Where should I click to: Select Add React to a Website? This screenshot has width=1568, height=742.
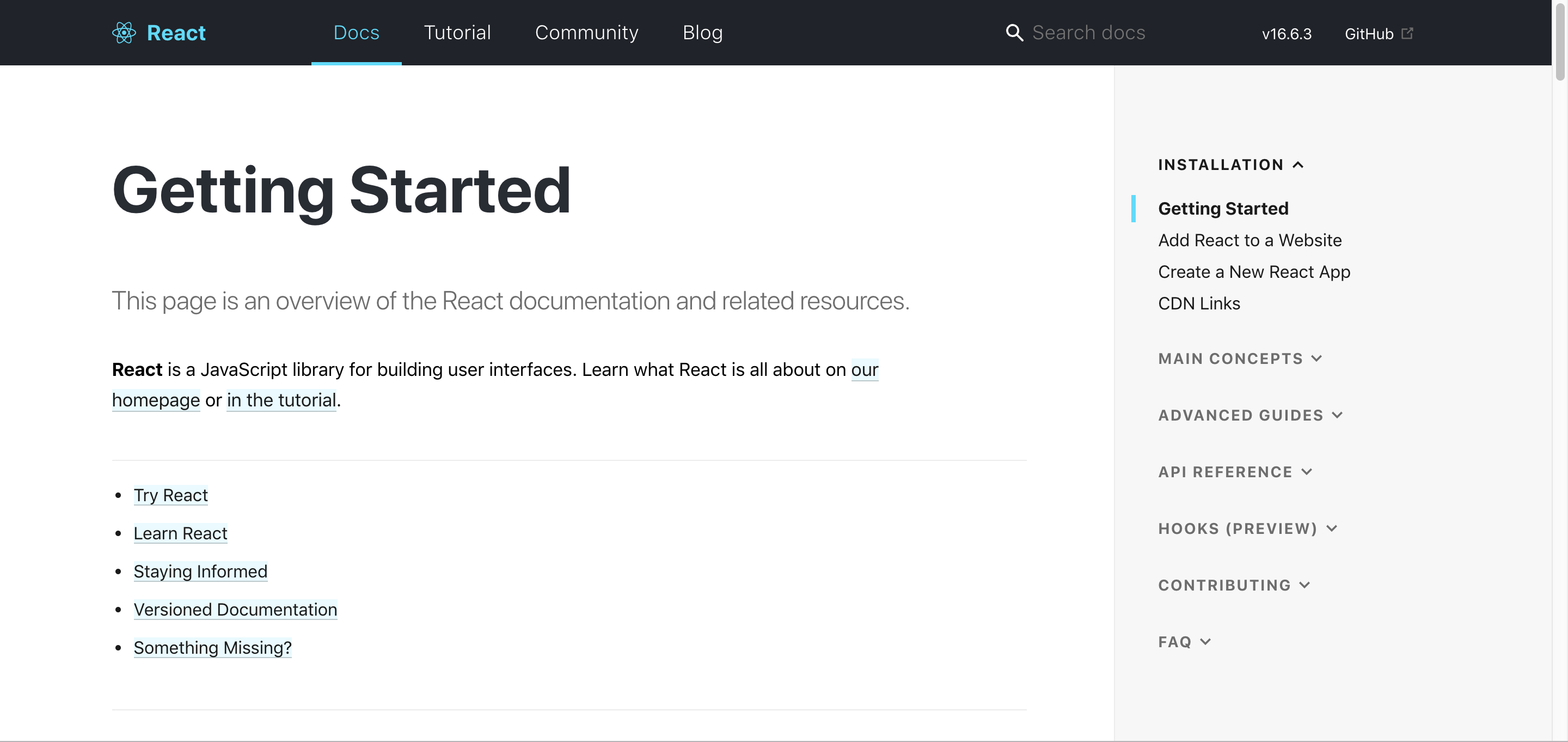tap(1249, 241)
